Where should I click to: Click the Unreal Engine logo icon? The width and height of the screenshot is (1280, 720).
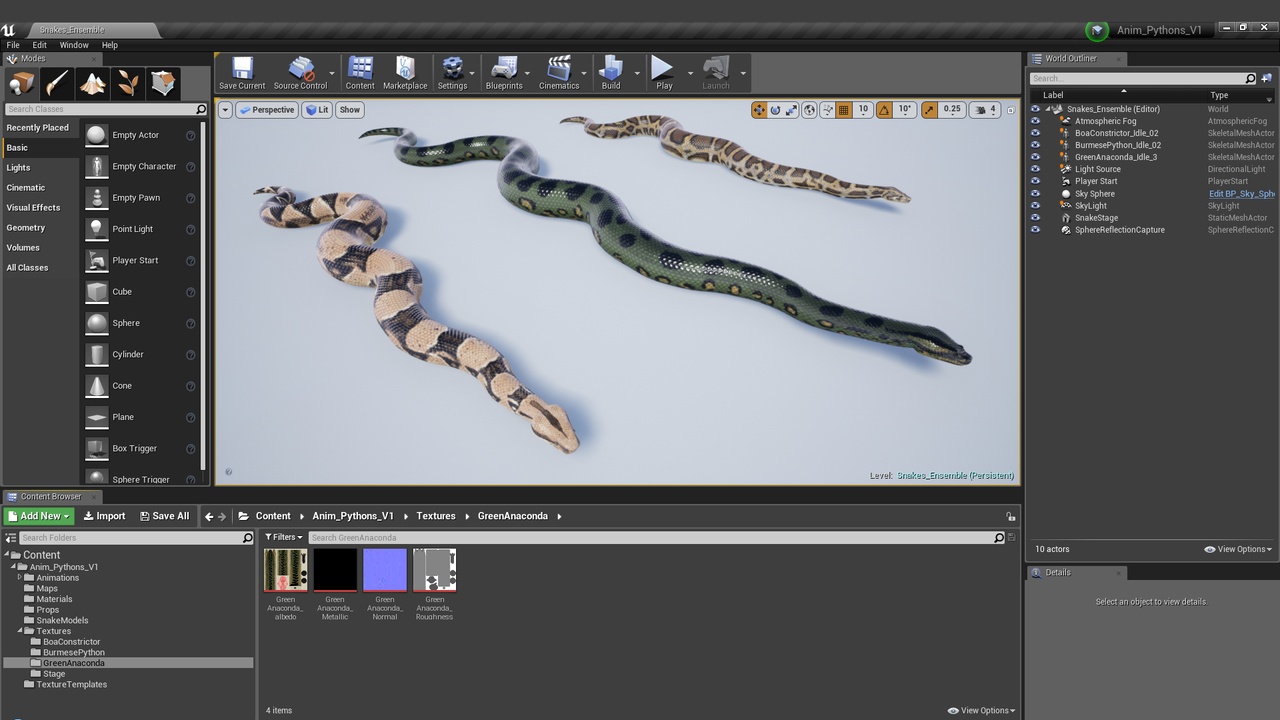coord(9,29)
